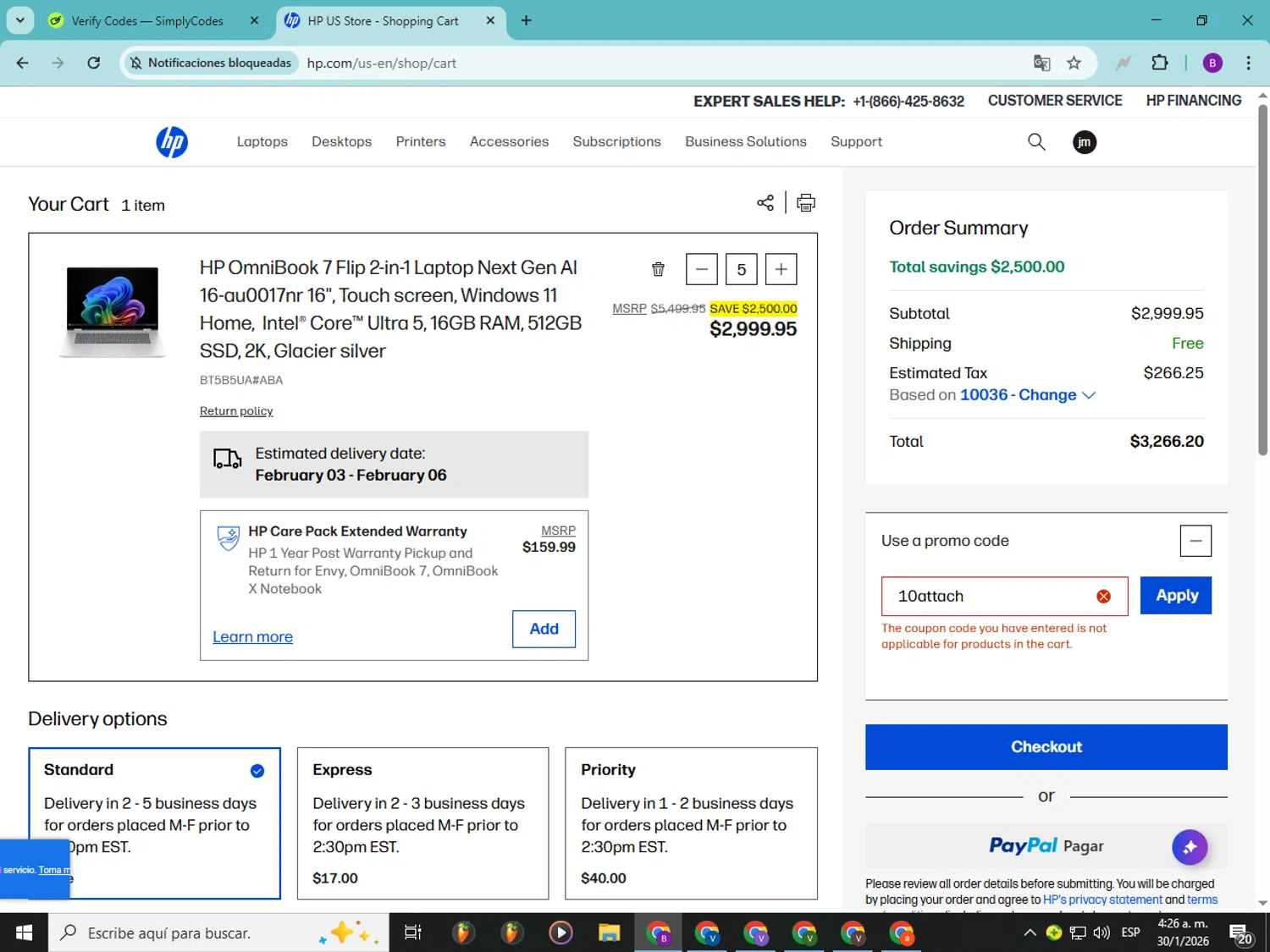The height and width of the screenshot is (952, 1270).
Task: Open the Support menu
Action: coord(856,142)
